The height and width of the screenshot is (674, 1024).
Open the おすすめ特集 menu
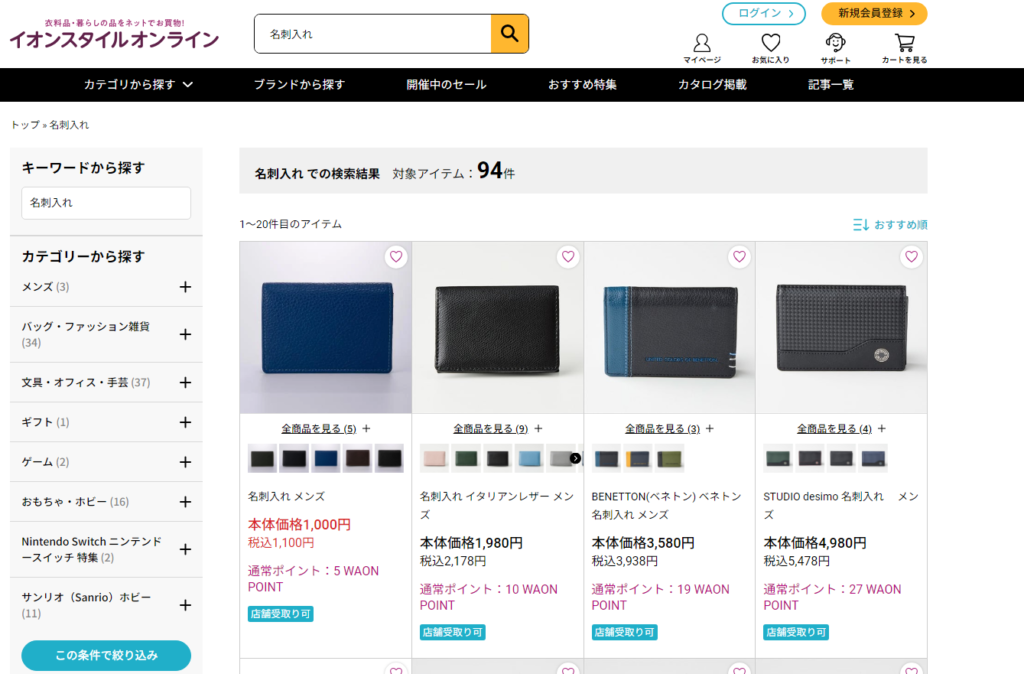pos(583,85)
